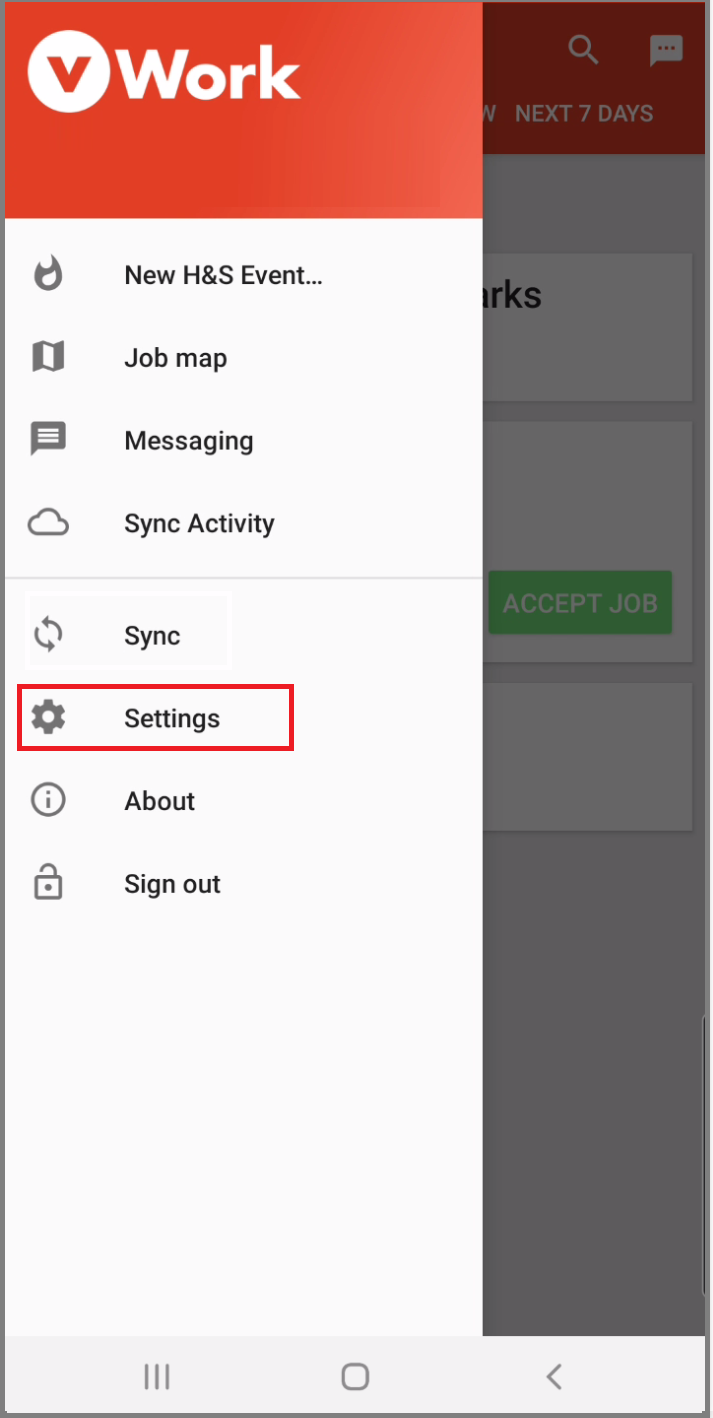Screen dimensions: 713x1418
Task: Switch to the NEXT 7 DAYS tab
Action: (584, 113)
